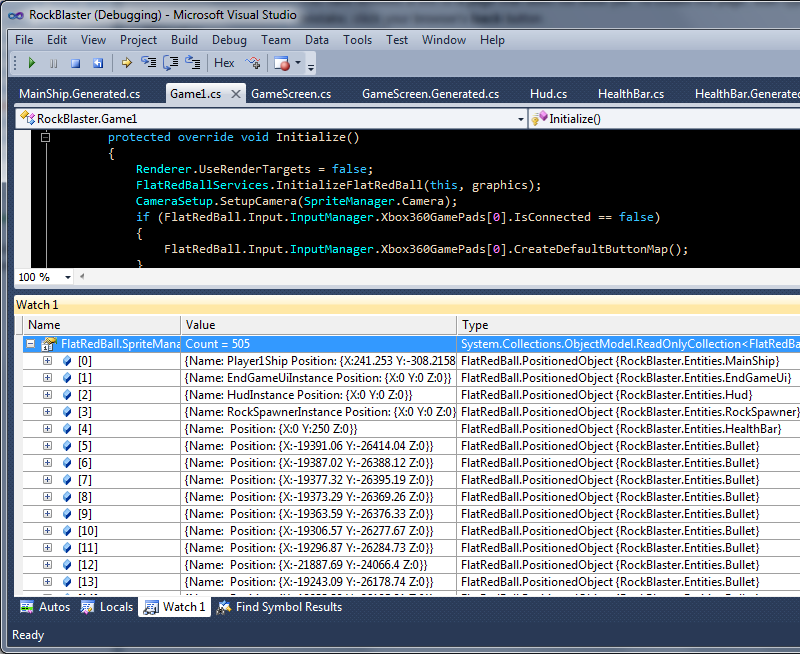The width and height of the screenshot is (800, 654).
Task: Expand watch item [3]
Action: coord(47,412)
